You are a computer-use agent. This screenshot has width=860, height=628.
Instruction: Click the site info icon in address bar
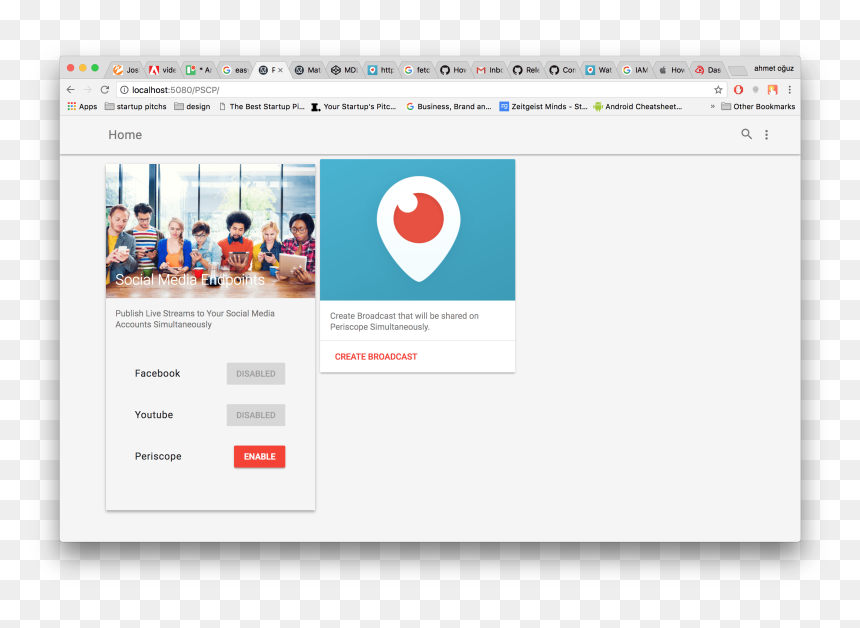[x=125, y=90]
